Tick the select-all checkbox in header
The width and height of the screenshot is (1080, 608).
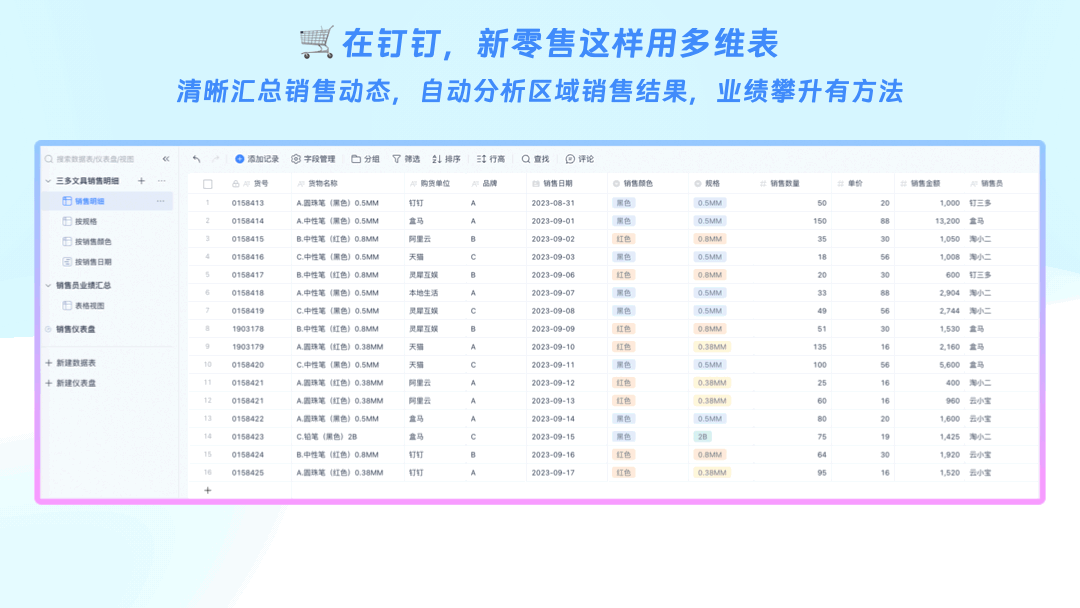[x=207, y=184]
